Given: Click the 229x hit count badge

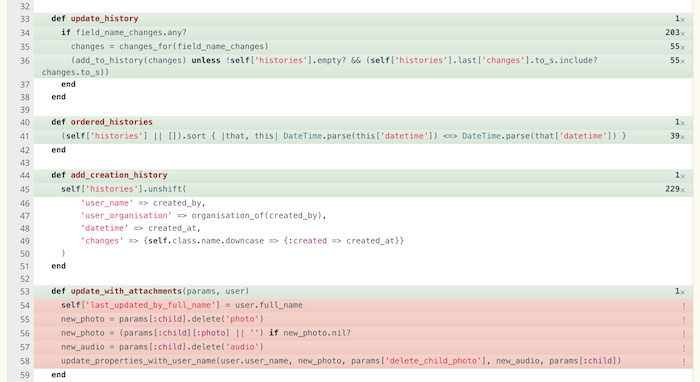Looking at the screenshot, I should [x=675, y=189].
